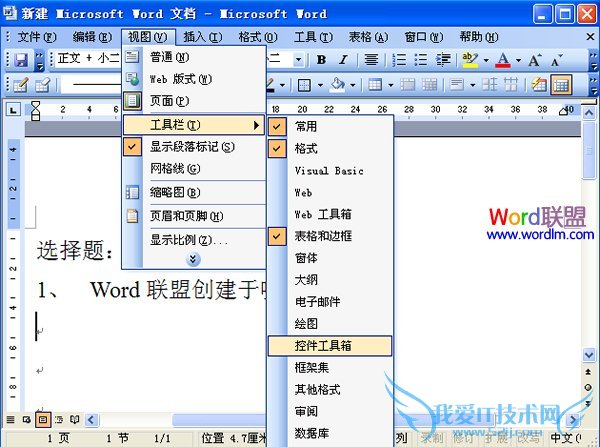600x447 pixels.
Task: Open shading color dropdown arrow
Action: click(x=353, y=85)
